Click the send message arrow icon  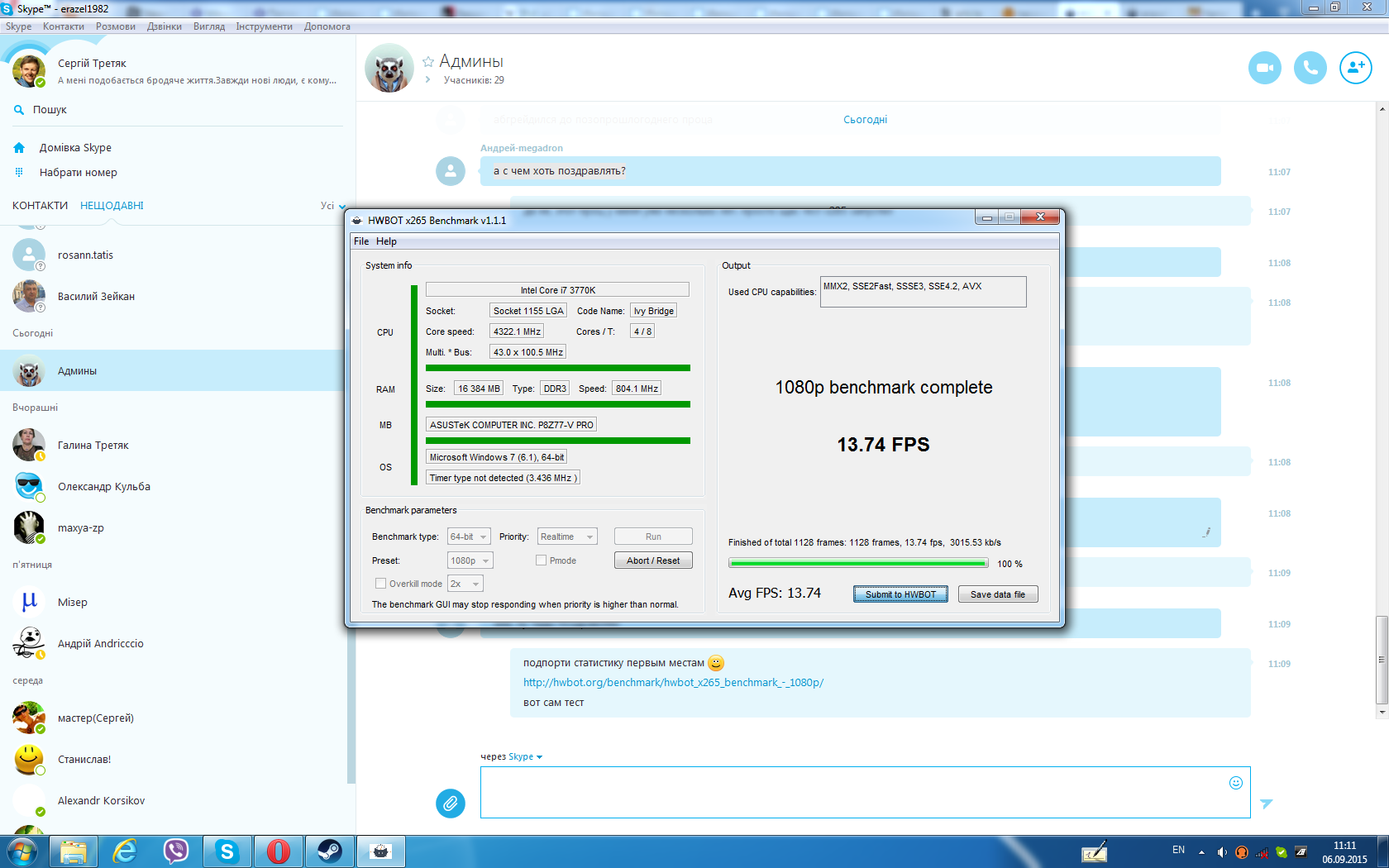click(x=1266, y=804)
